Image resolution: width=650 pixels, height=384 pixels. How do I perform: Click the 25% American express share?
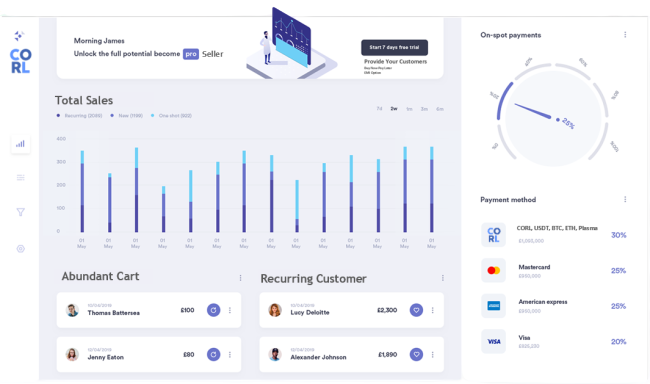pyautogui.click(x=618, y=306)
